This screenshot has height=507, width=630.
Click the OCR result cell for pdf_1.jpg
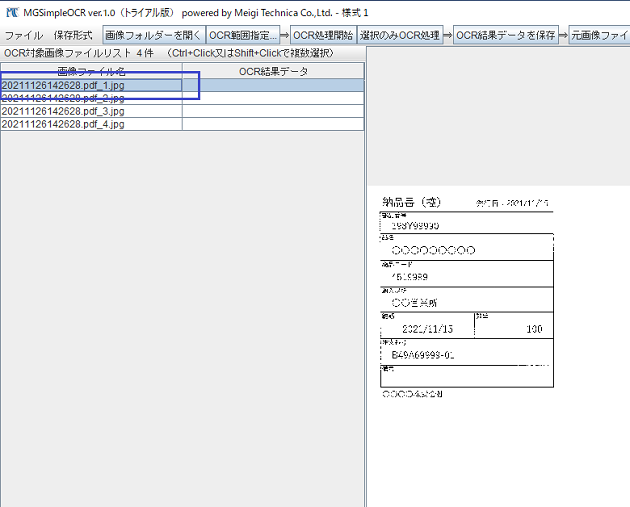[273, 86]
